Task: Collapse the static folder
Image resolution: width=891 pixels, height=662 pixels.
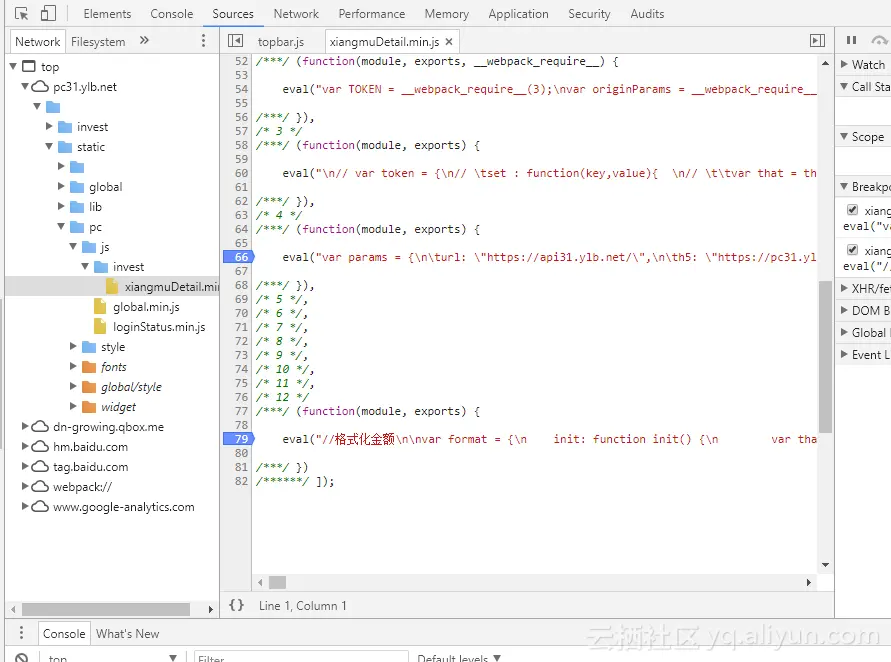Action: point(49,146)
